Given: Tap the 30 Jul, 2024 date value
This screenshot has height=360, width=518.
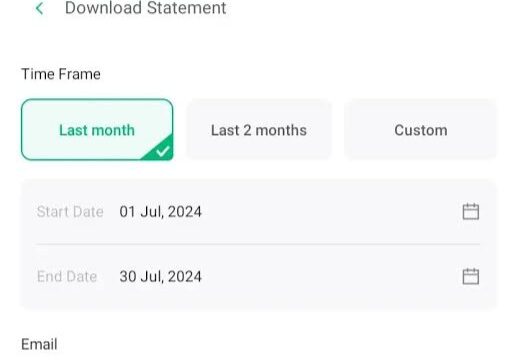Looking at the screenshot, I should 160,276.
